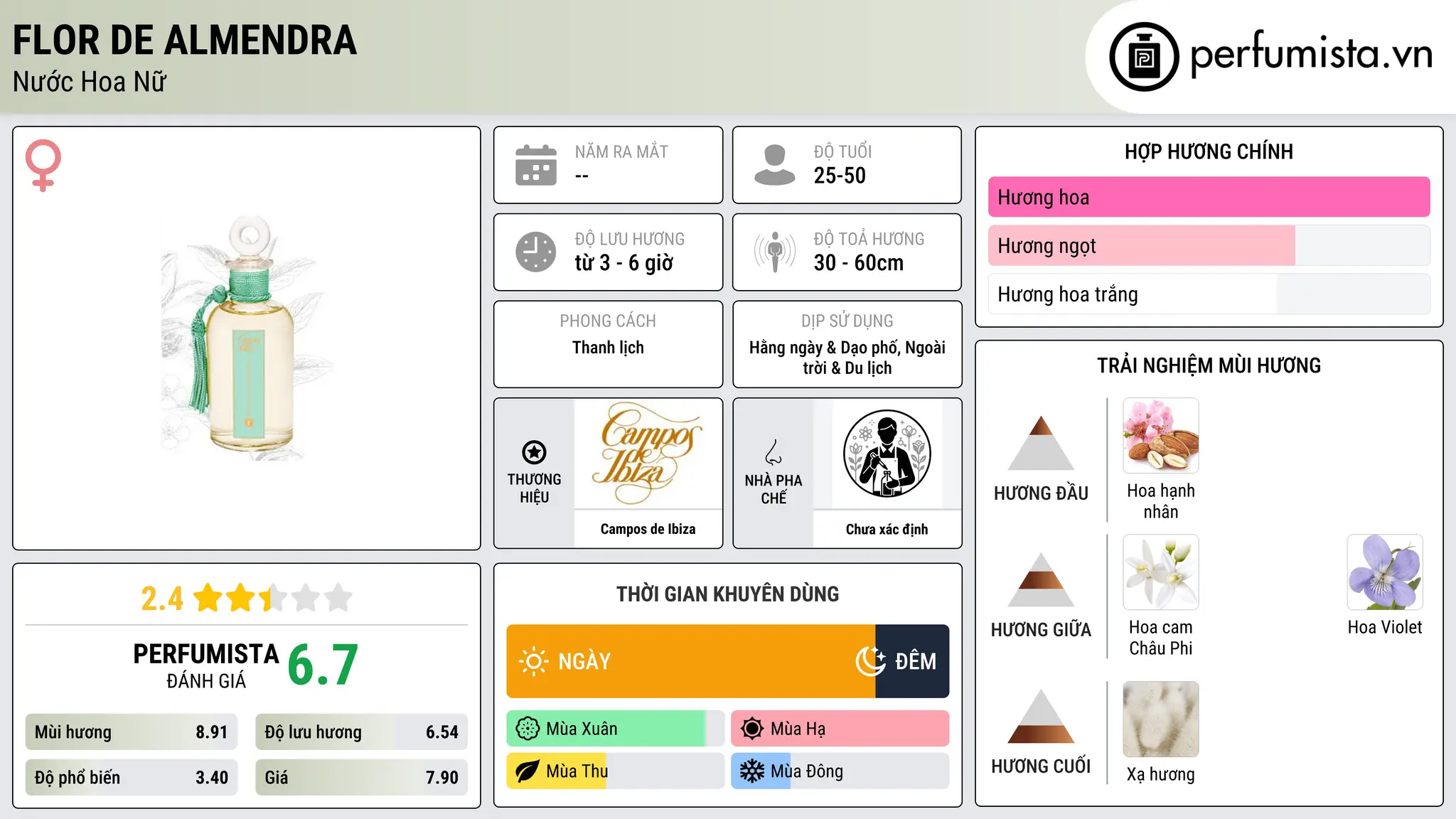
Task: Click the leaf icon in Mùa Thu
Action: (528, 771)
